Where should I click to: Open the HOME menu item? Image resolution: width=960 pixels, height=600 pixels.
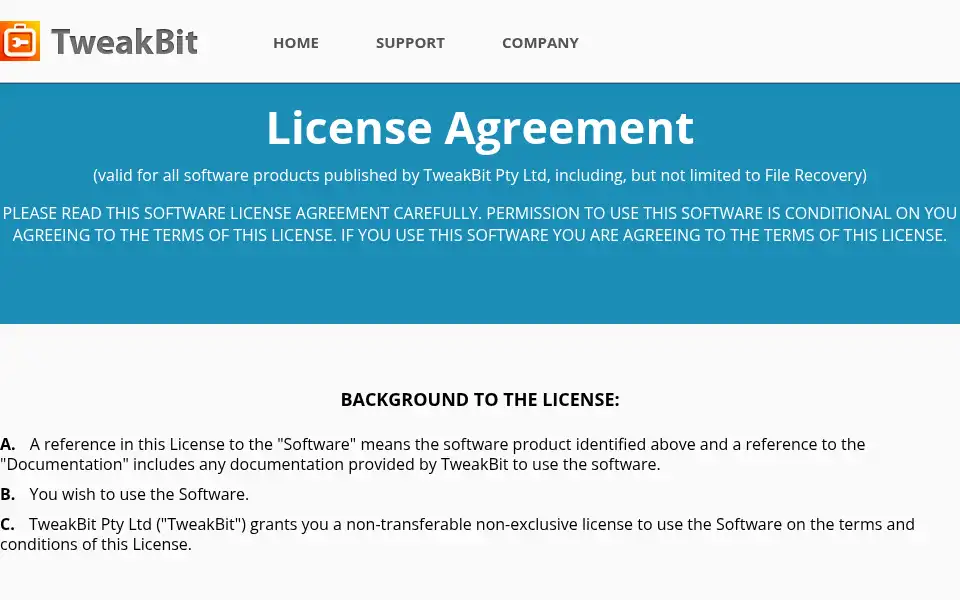point(296,43)
